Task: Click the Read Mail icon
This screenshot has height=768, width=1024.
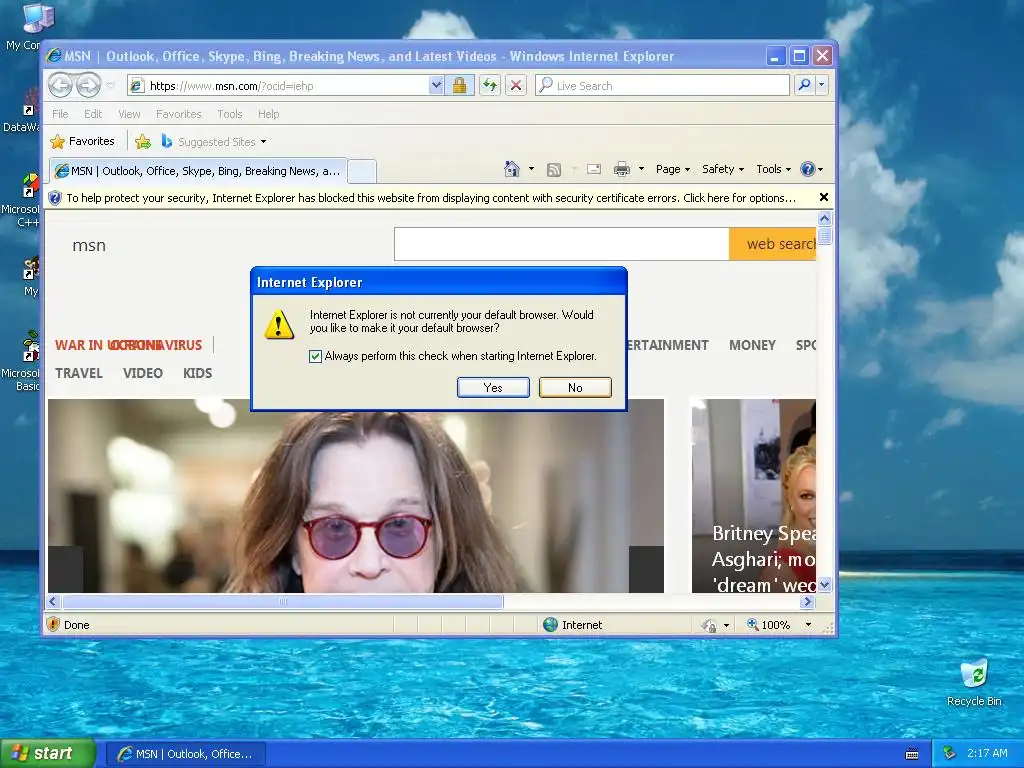Action: point(594,169)
